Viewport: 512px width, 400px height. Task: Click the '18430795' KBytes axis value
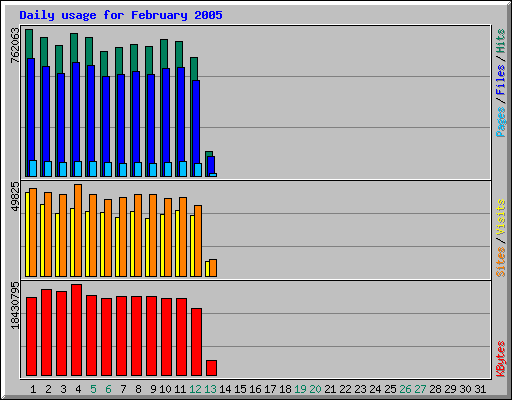tap(15, 305)
